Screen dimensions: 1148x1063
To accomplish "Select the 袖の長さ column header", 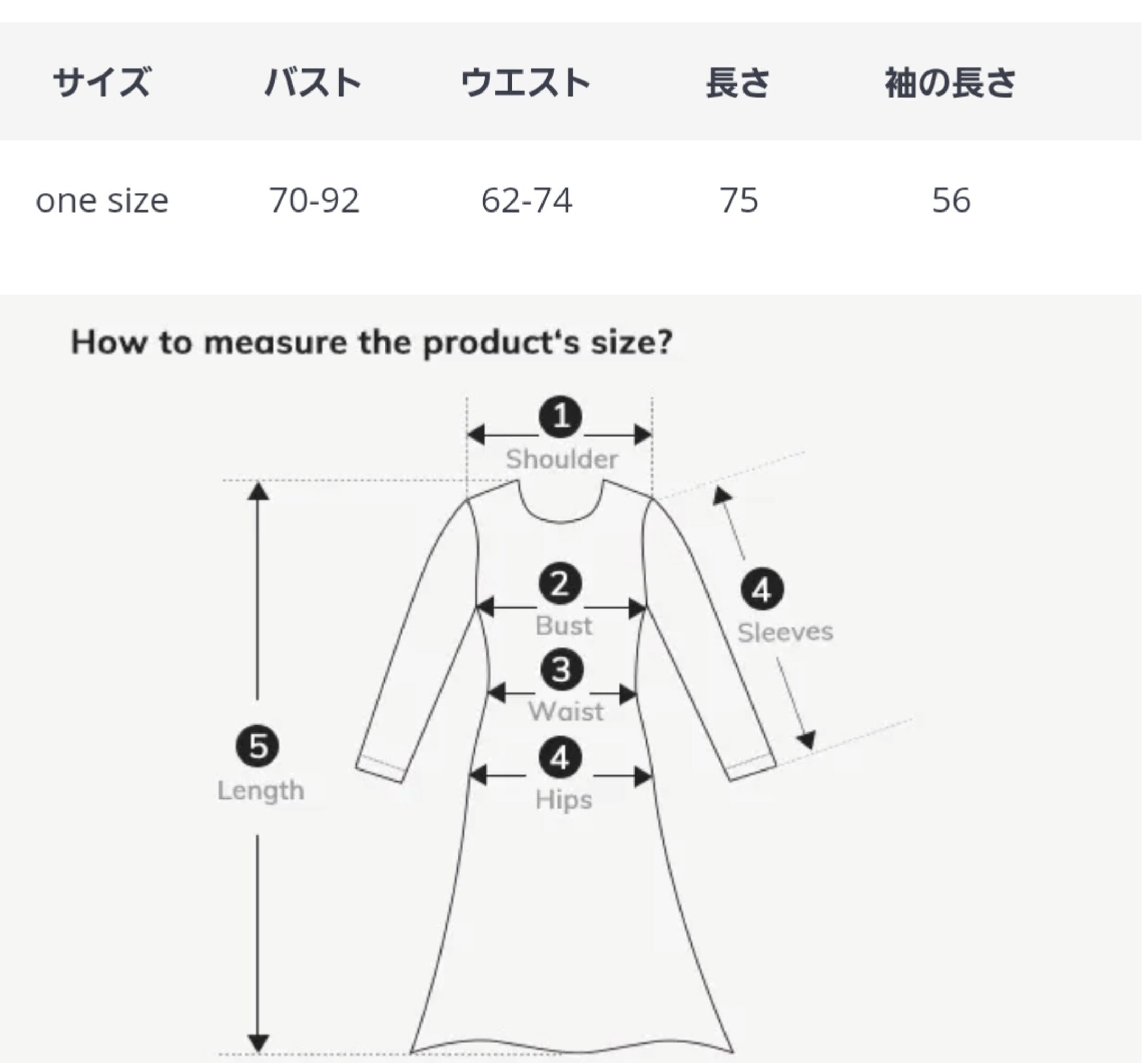I will pyautogui.click(x=951, y=83).
